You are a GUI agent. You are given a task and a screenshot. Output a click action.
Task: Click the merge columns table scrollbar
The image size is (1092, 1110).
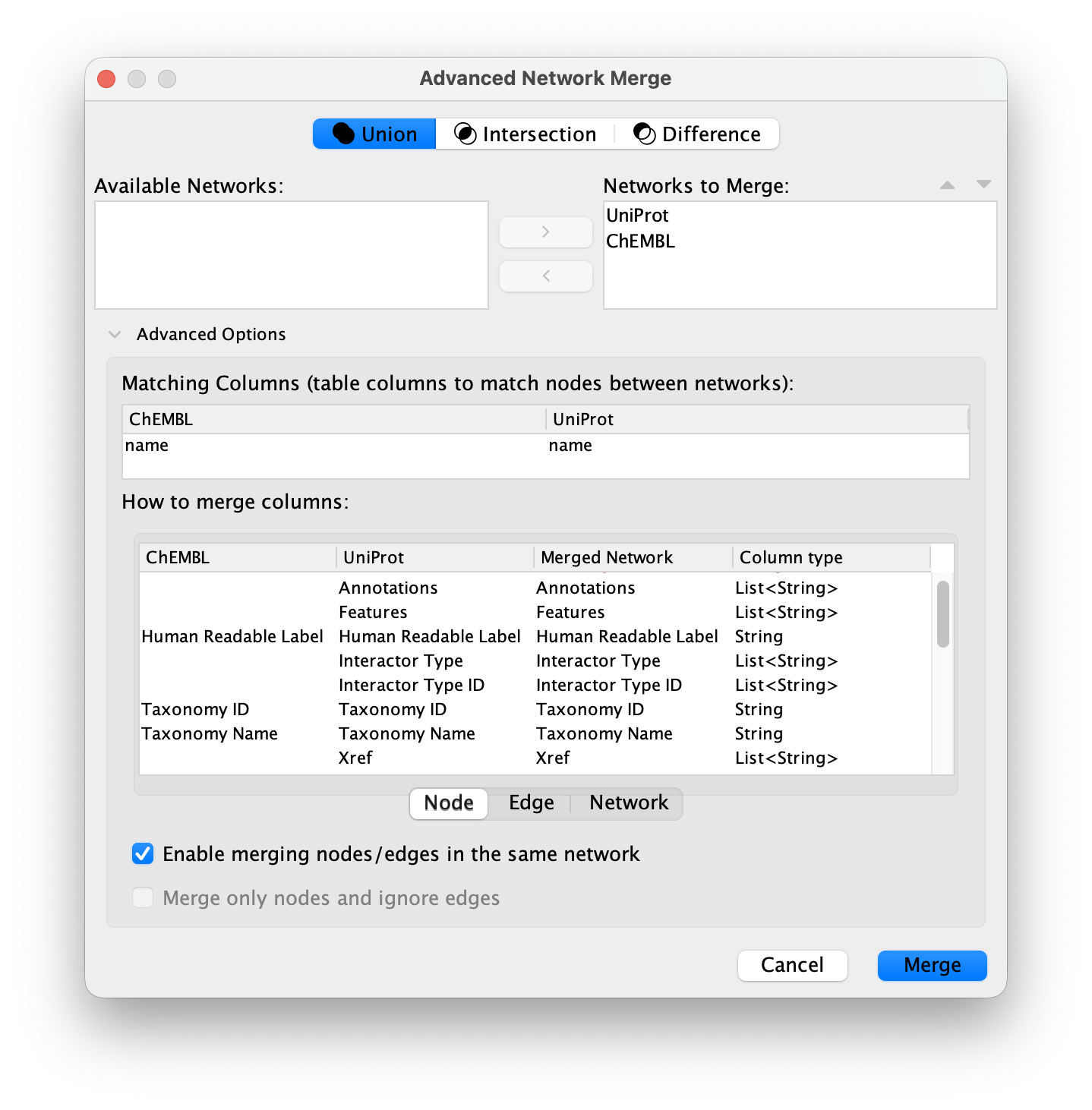[942, 614]
